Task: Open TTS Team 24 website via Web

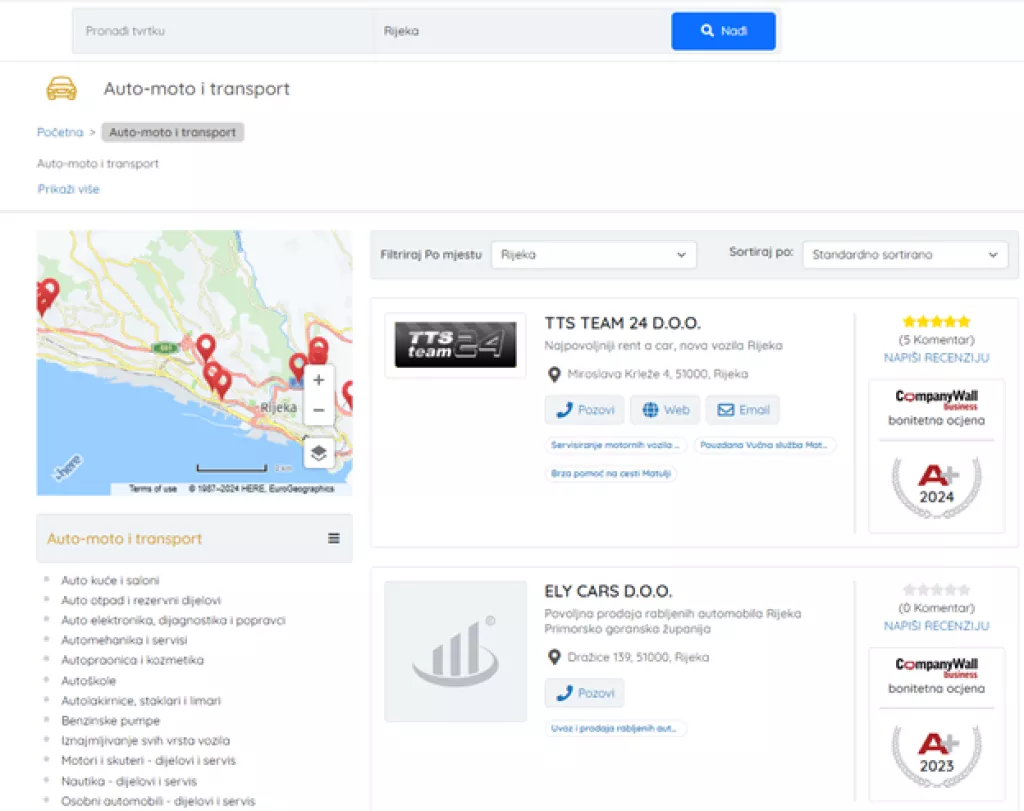Action: pyautogui.click(x=665, y=410)
